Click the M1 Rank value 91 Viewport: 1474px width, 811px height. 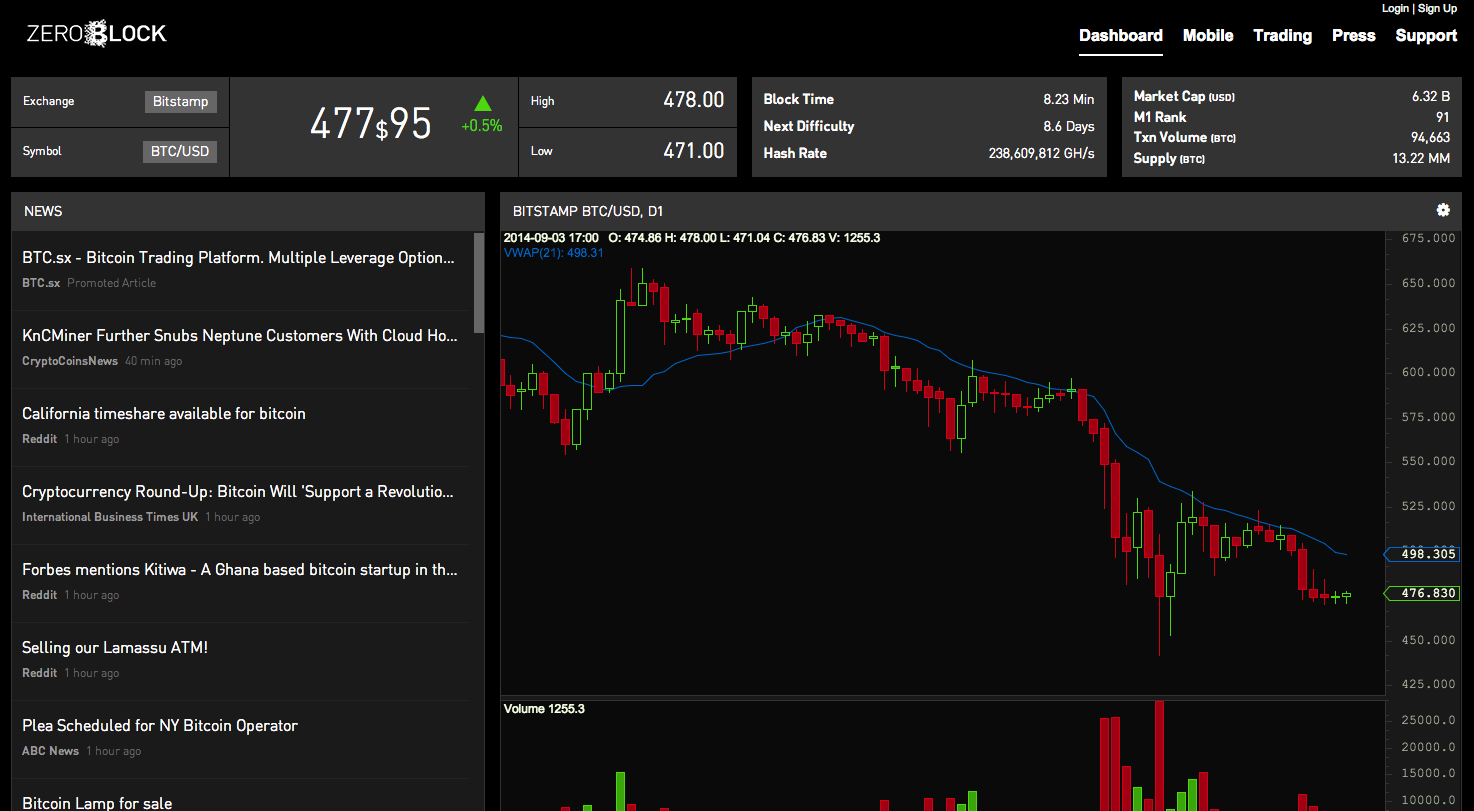click(1443, 117)
